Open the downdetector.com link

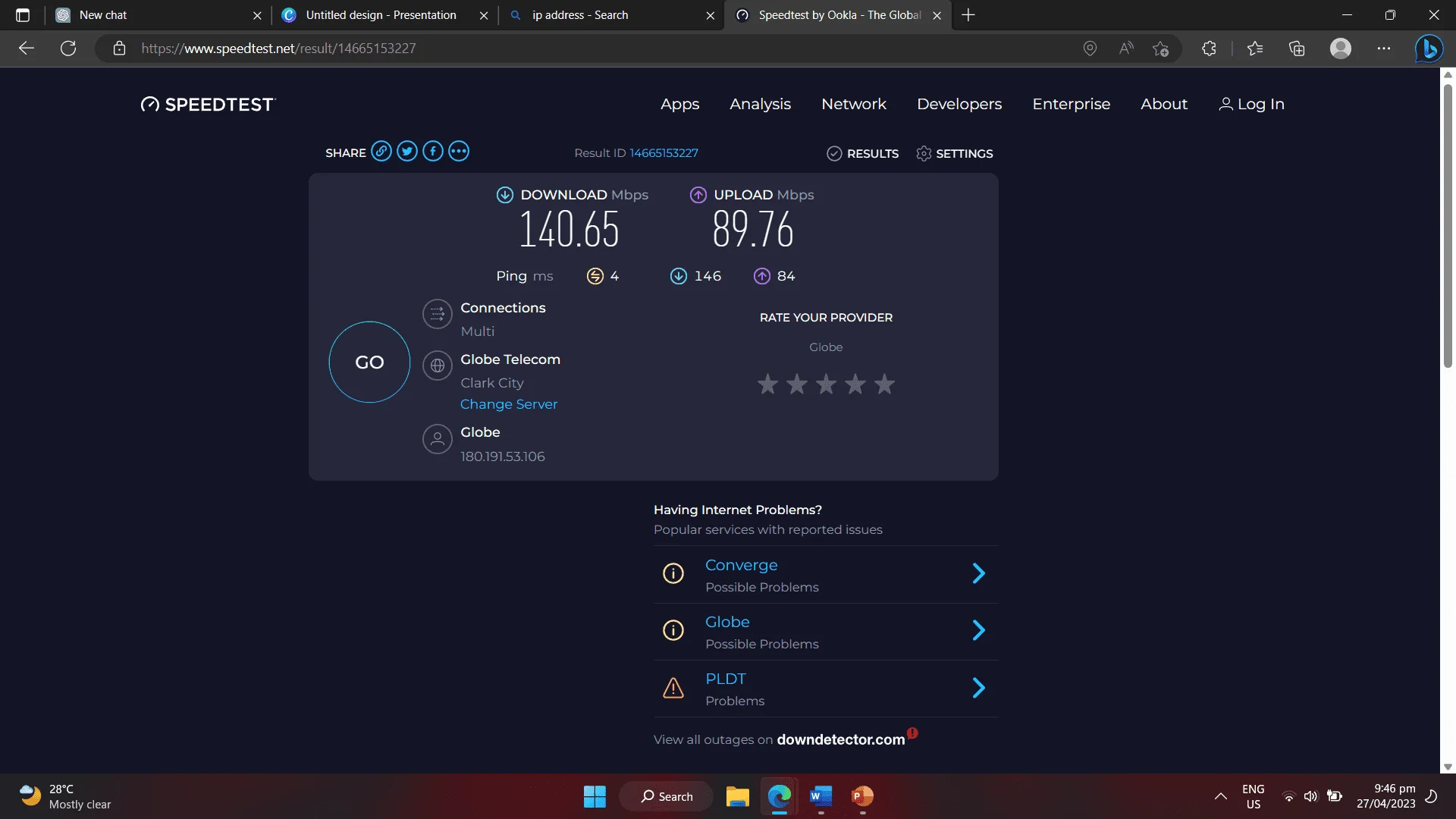[x=840, y=740]
